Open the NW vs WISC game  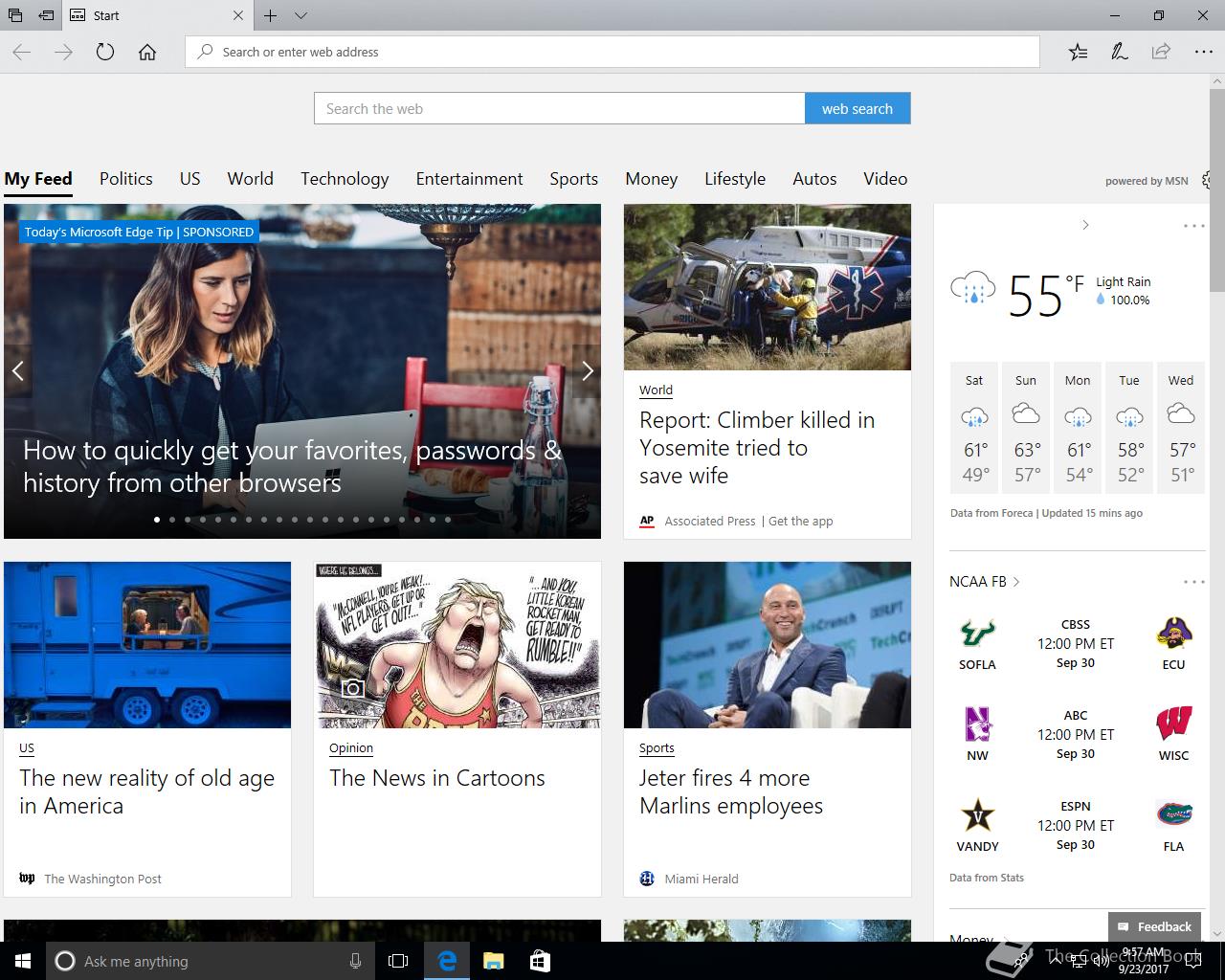point(1076,735)
